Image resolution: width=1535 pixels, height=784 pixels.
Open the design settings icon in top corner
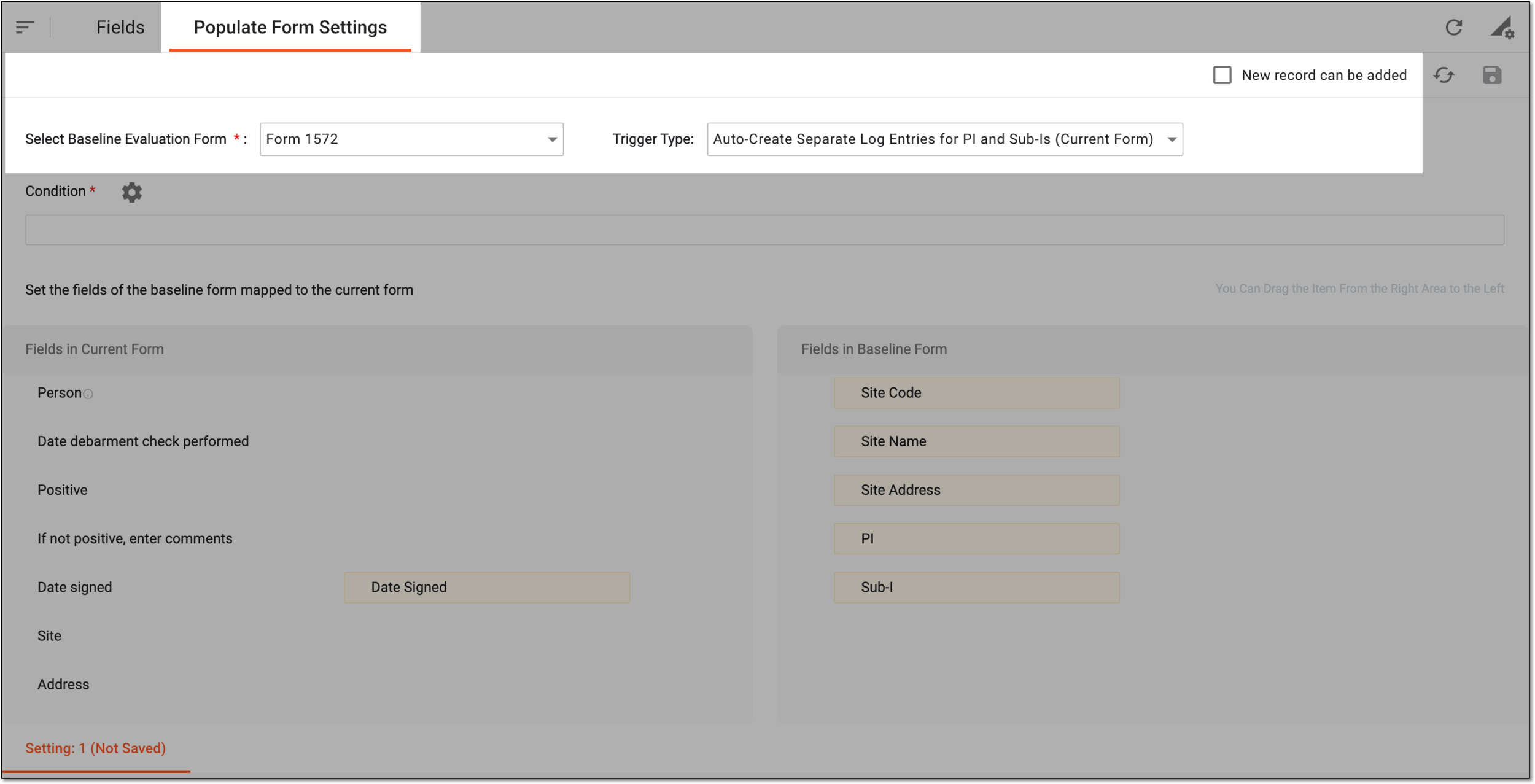[1502, 27]
